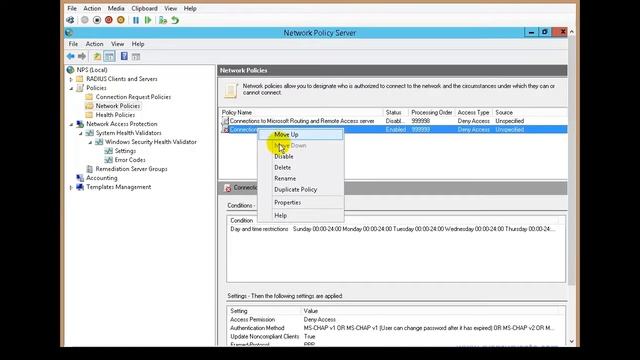Viewport: 640px width, 360px height.
Task: Choose Disable from the context menu
Action: [300, 156]
